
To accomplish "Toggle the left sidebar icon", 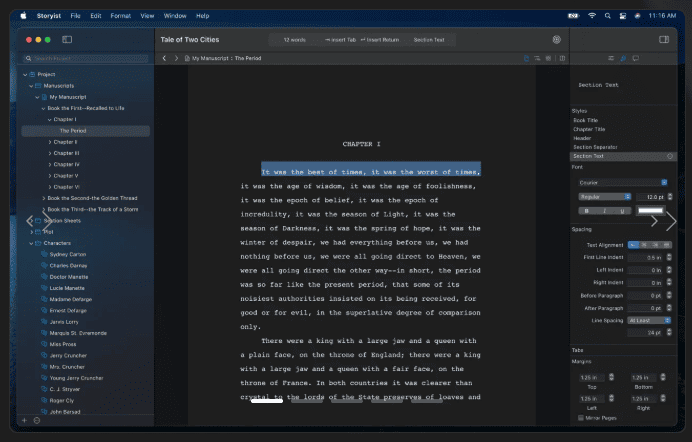I will point(67,40).
